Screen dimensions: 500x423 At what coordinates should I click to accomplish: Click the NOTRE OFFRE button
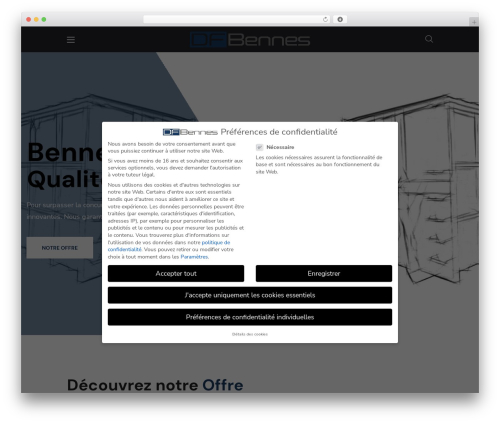[x=60, y=248]
